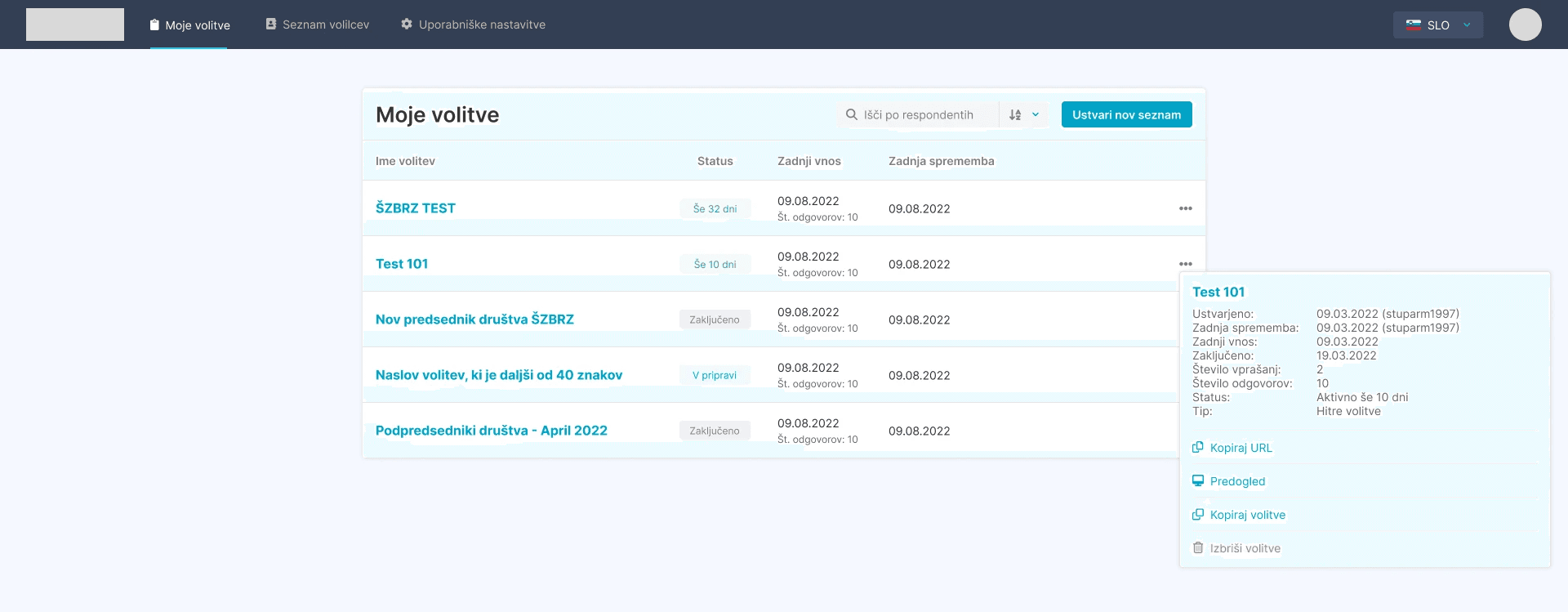Open Naslov volitev, ki je daljši election
The width and height of the screenshot is (1568, 612).
click(499, 375)
